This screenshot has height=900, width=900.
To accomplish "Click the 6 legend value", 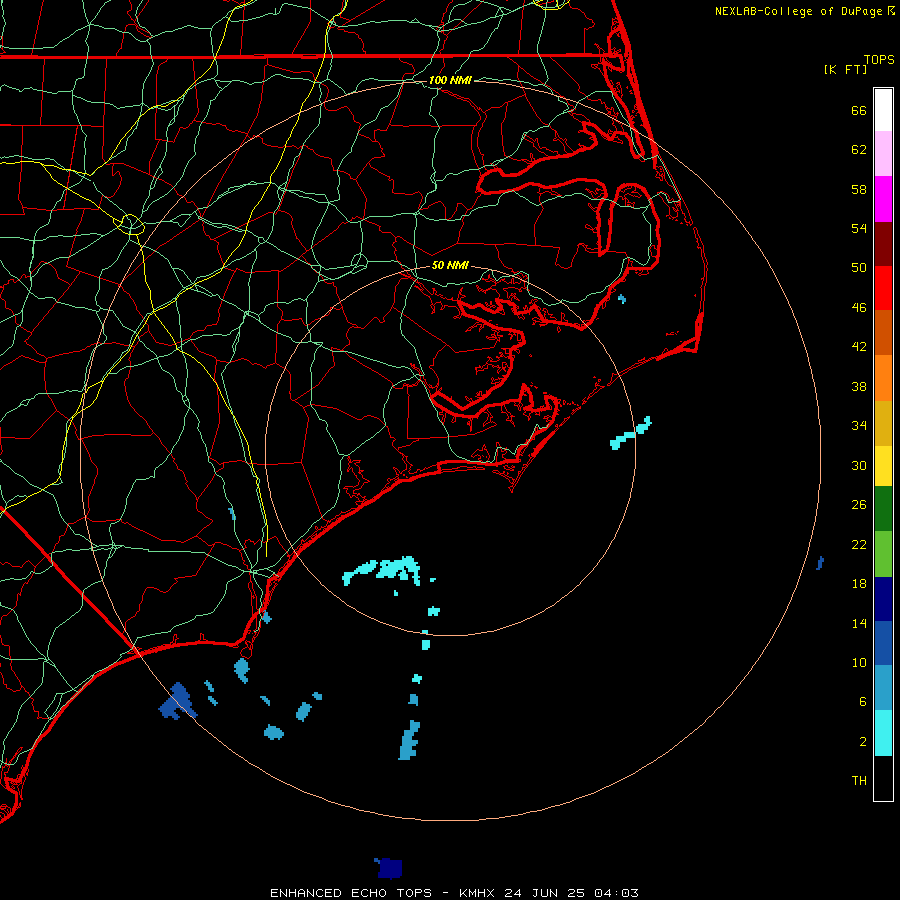I will click(863, 701).
